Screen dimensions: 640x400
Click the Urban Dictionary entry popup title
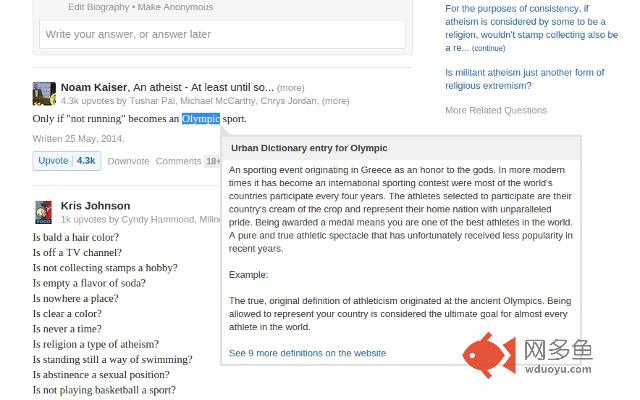(x=309, y=148)
